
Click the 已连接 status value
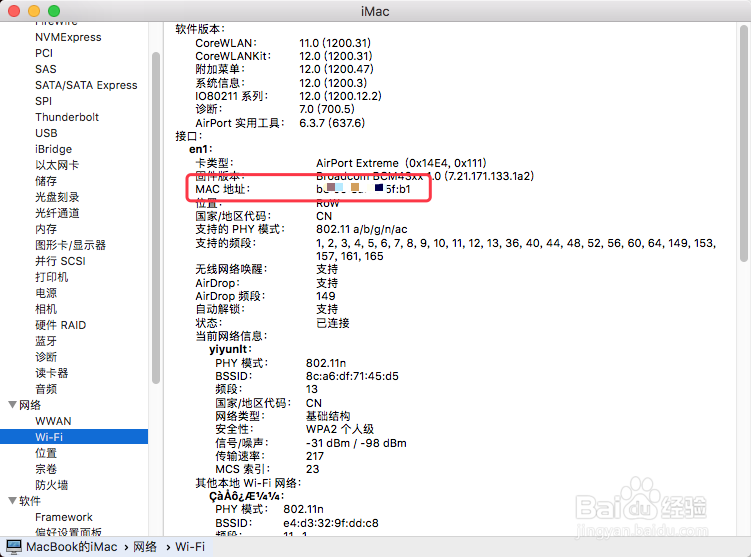[333, 323]
